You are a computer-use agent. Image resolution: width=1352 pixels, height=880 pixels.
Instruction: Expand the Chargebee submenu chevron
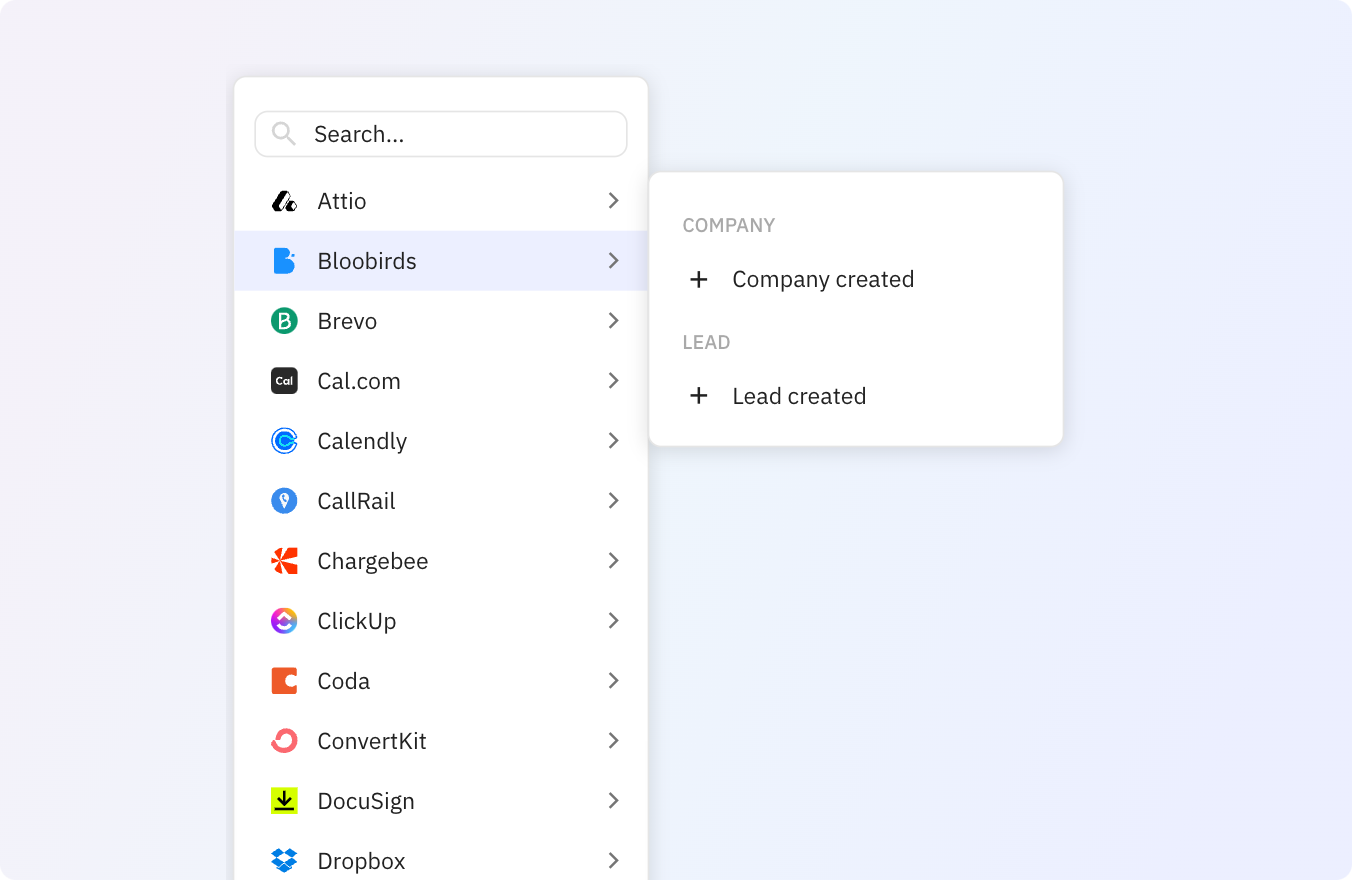click(x=614, y=561)
